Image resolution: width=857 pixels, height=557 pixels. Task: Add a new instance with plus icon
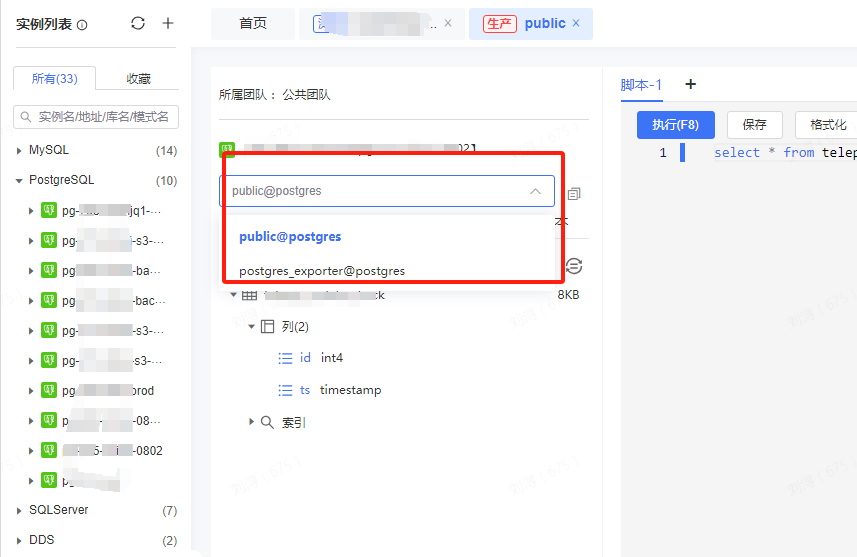point(168,23)
